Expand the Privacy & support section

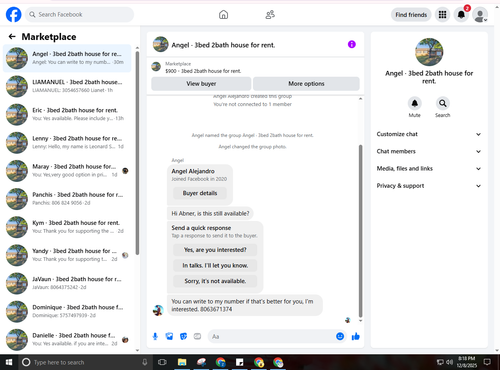tap(429, 186)
